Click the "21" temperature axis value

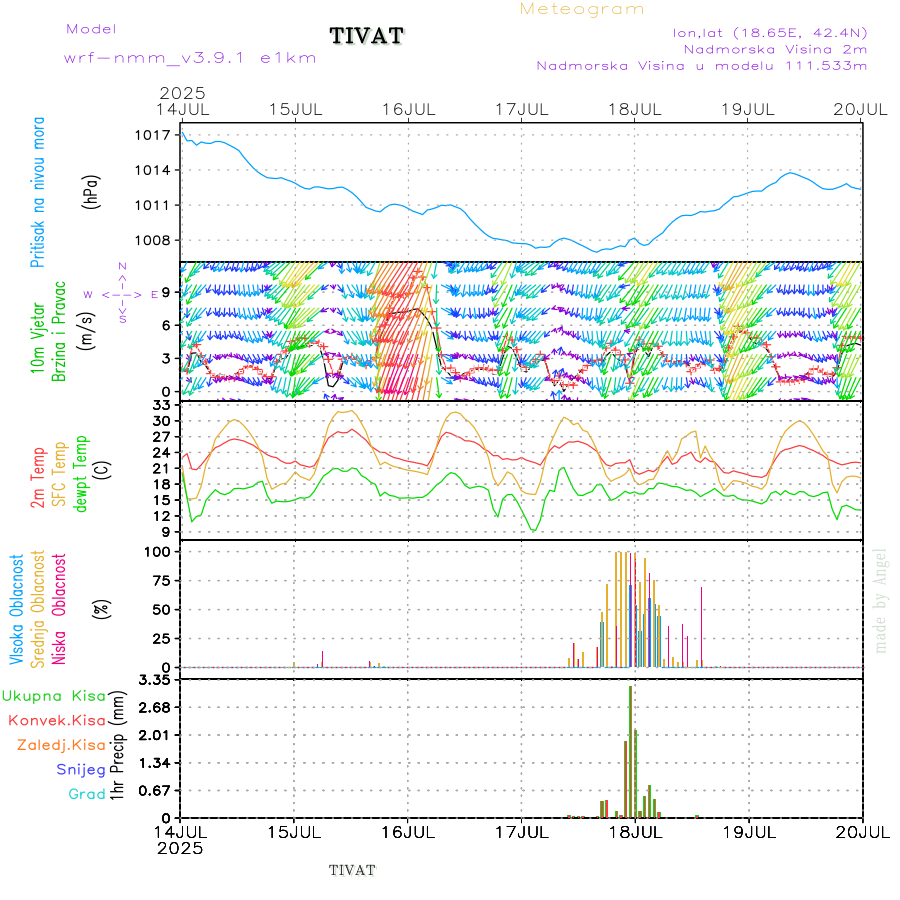162,468
